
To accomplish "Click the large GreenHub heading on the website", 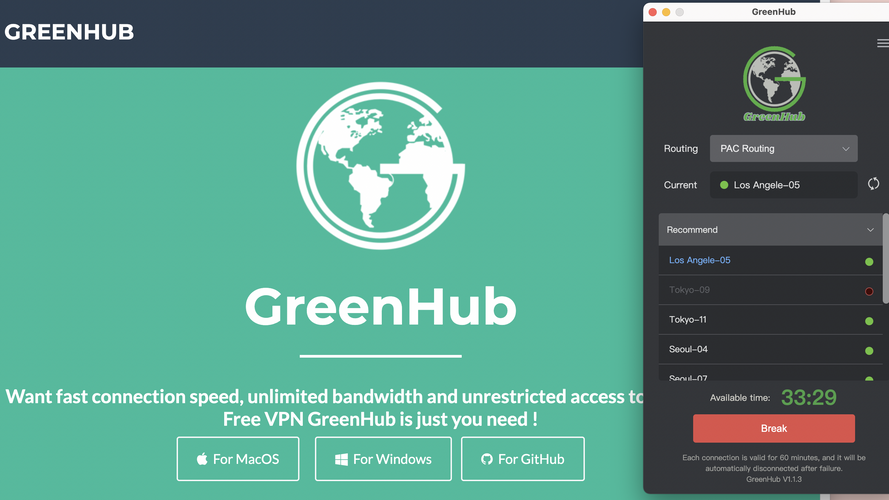I will point(380,306).
